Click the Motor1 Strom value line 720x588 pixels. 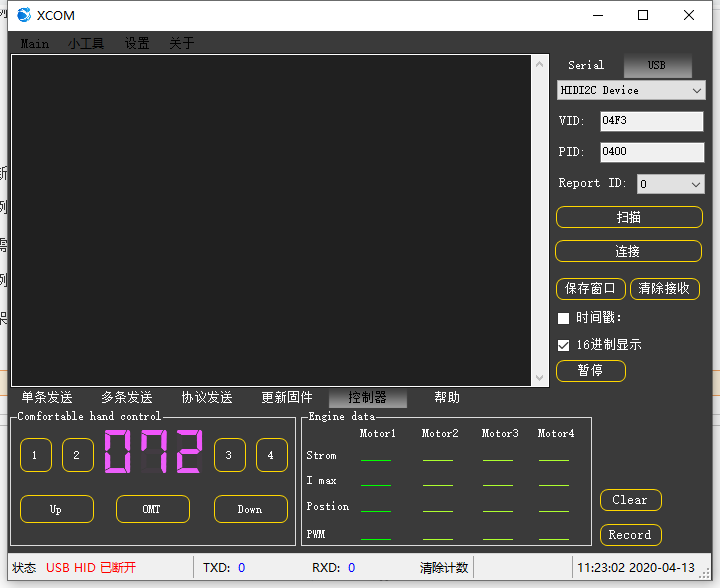[376, 460]
